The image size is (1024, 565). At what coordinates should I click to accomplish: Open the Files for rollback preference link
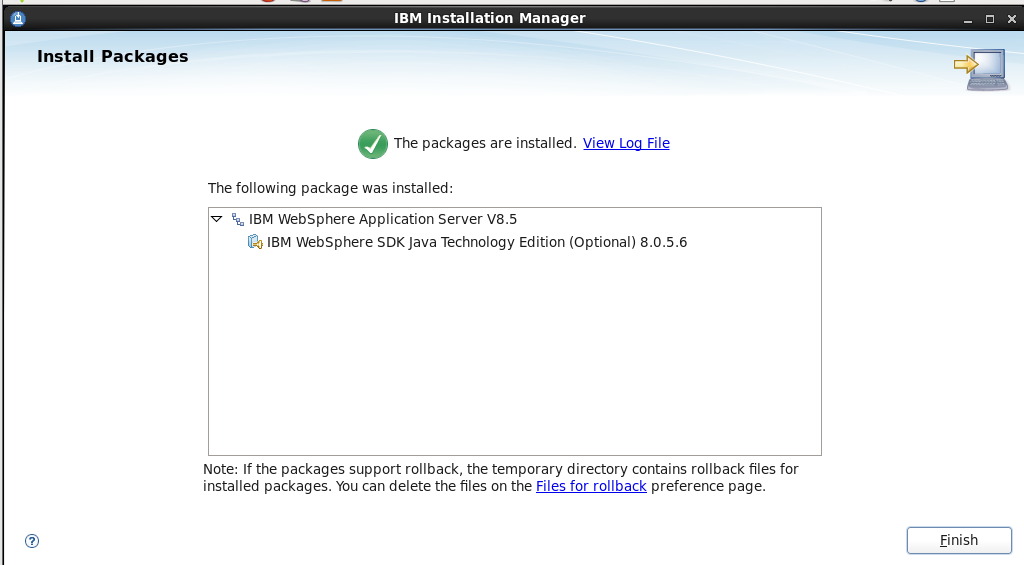(x=591, y=486)
